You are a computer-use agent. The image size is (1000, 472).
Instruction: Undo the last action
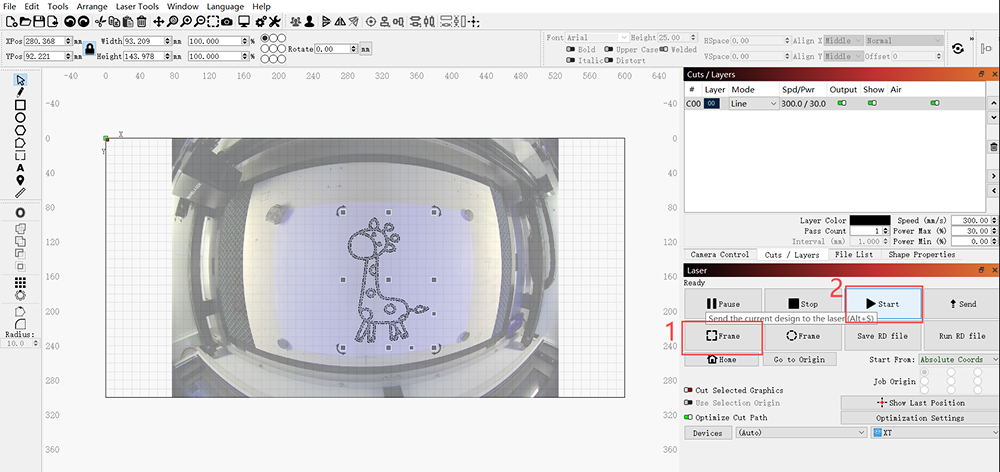pyautogui.click(x=70, y=21)
